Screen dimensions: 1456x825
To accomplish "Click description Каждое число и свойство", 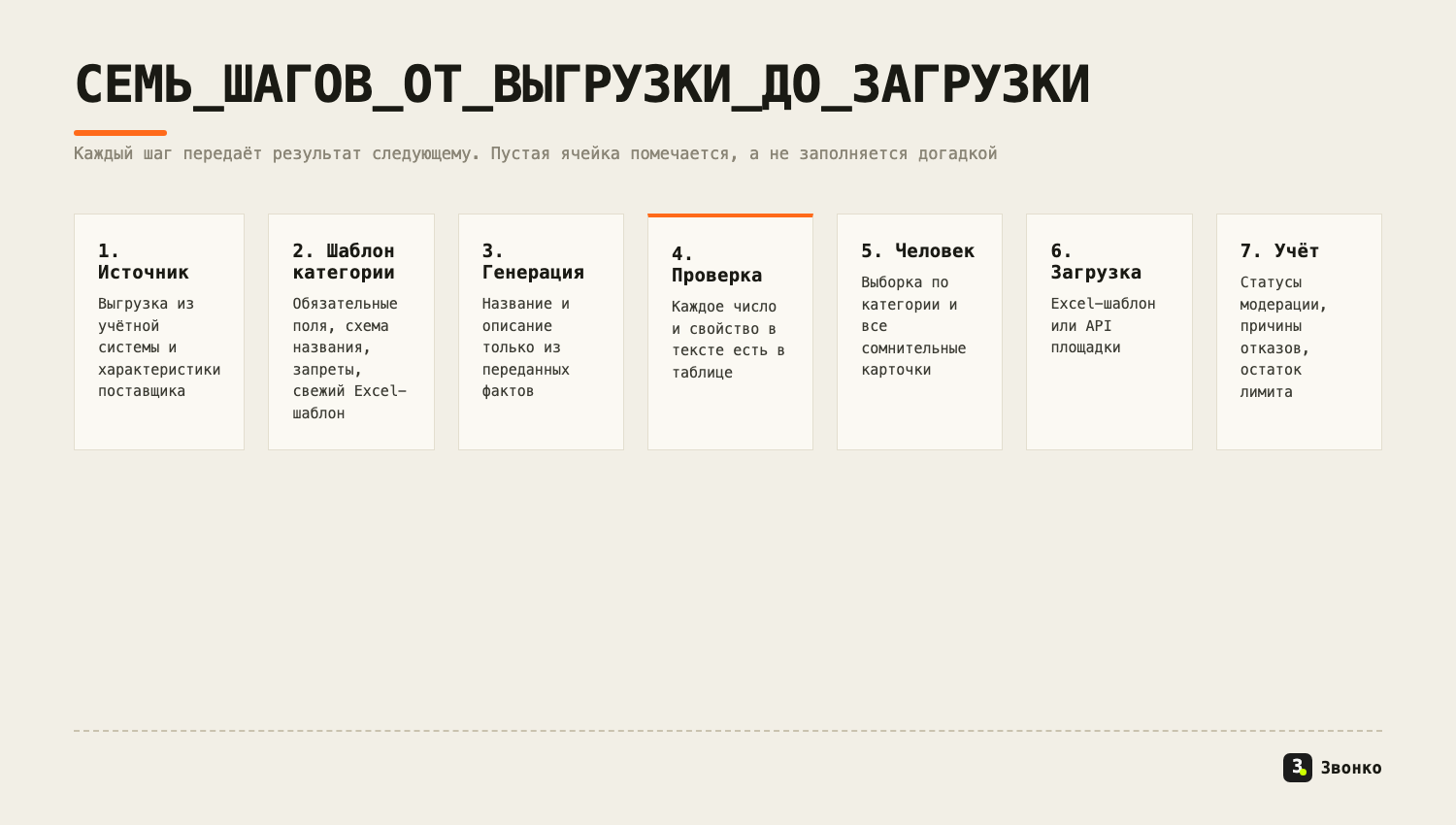I will click(x=728, y=340).
